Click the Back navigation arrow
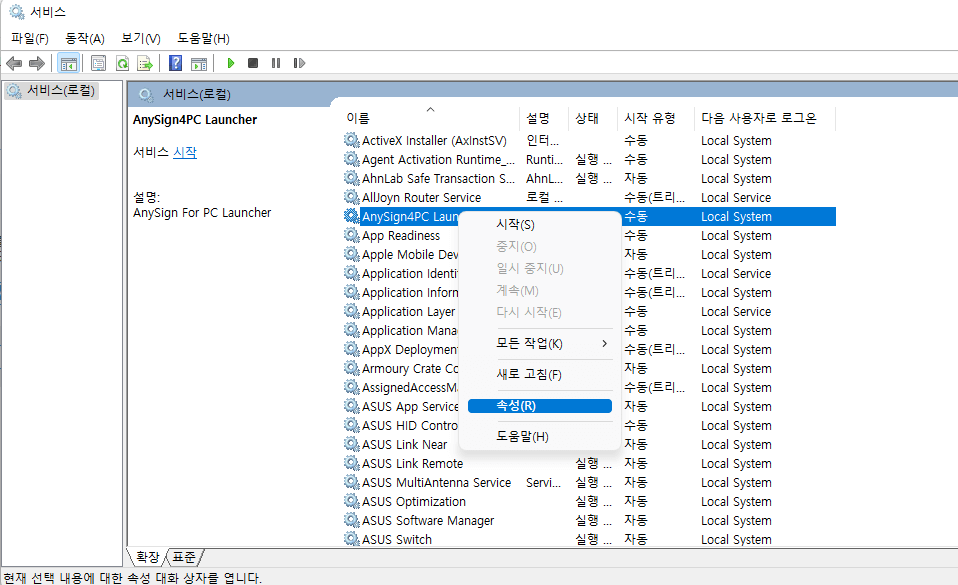The image size is (958, 585). 13,63
